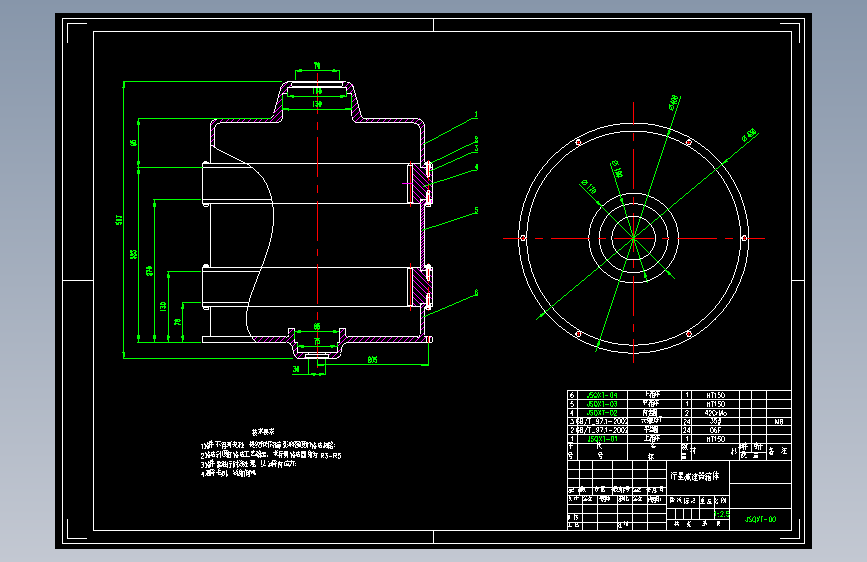Select the 34 dimension at bottom
This screenshot has height=562, width=867.
click(x=296, y=369)
